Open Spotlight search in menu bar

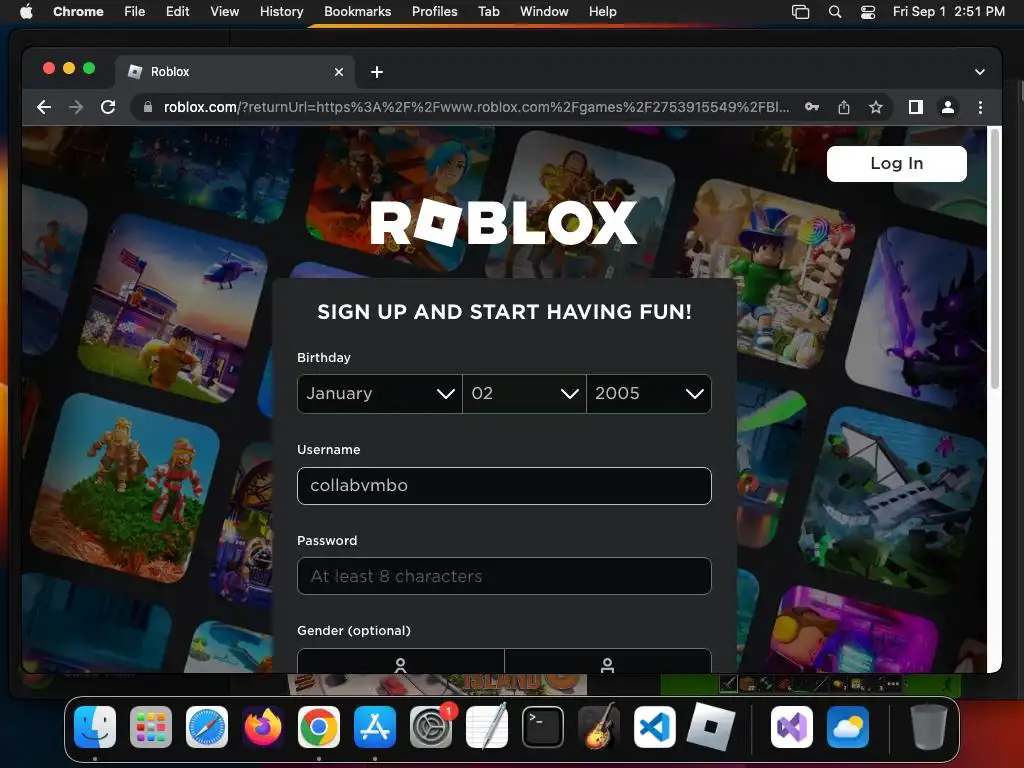835,11
